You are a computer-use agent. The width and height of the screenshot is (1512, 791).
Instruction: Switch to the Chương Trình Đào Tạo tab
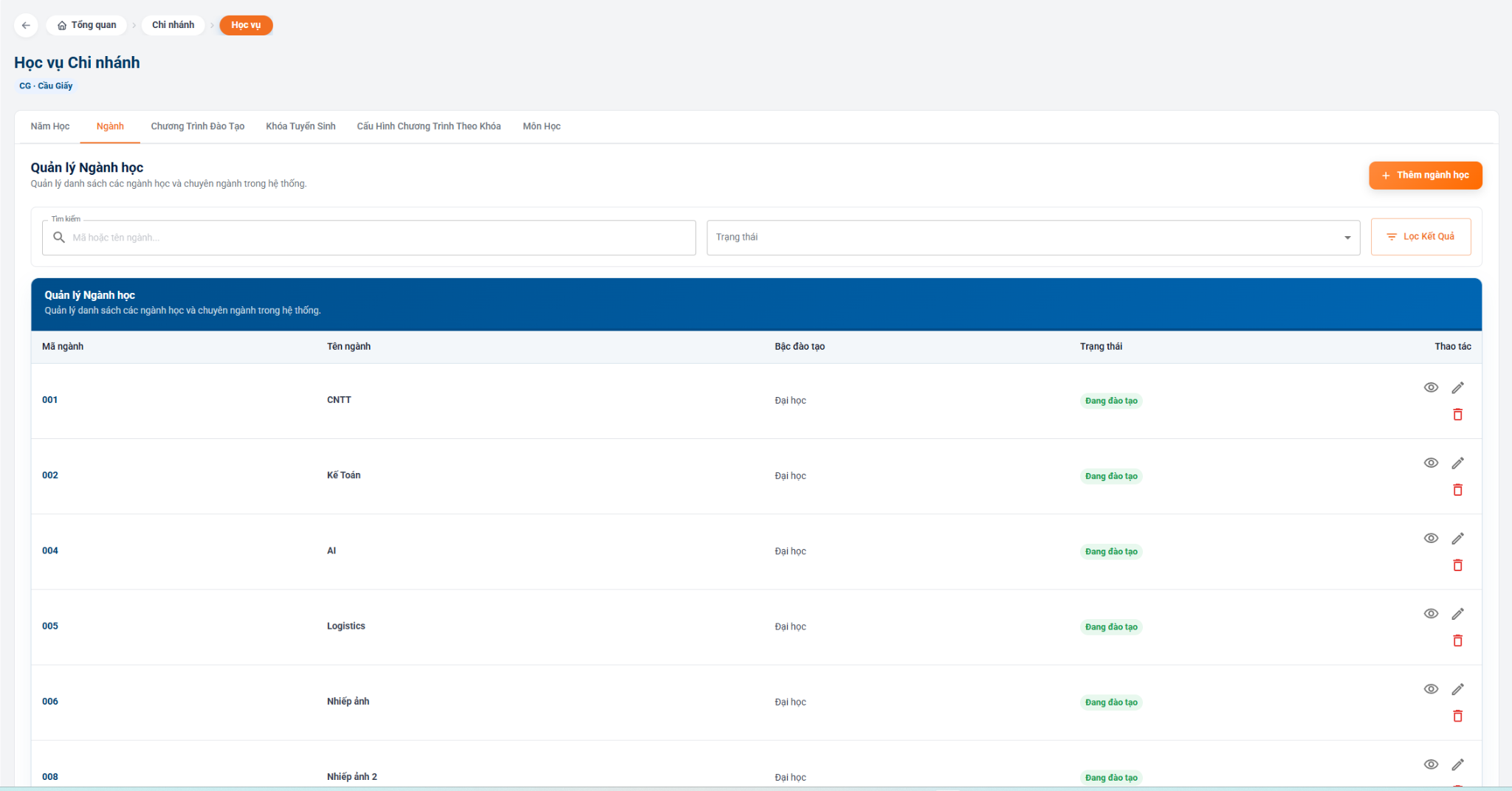pyautogui.click(x=198, y=126)
